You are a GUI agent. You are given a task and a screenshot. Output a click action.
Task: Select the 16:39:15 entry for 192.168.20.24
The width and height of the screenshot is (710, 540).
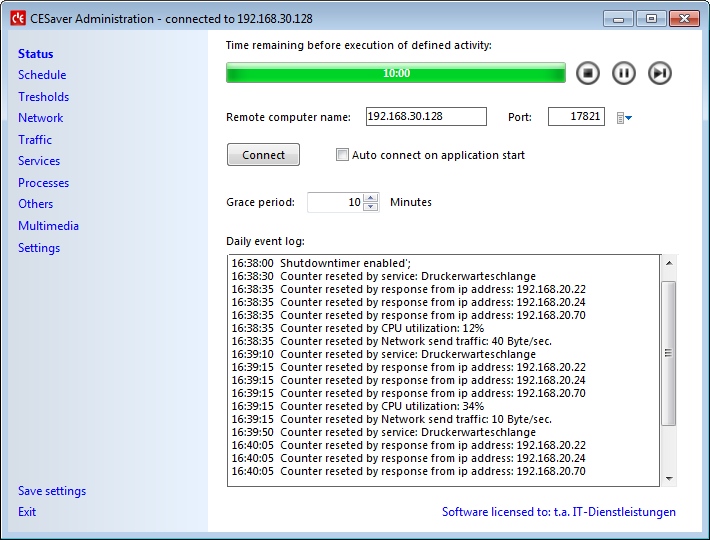[x=408, y=380]
